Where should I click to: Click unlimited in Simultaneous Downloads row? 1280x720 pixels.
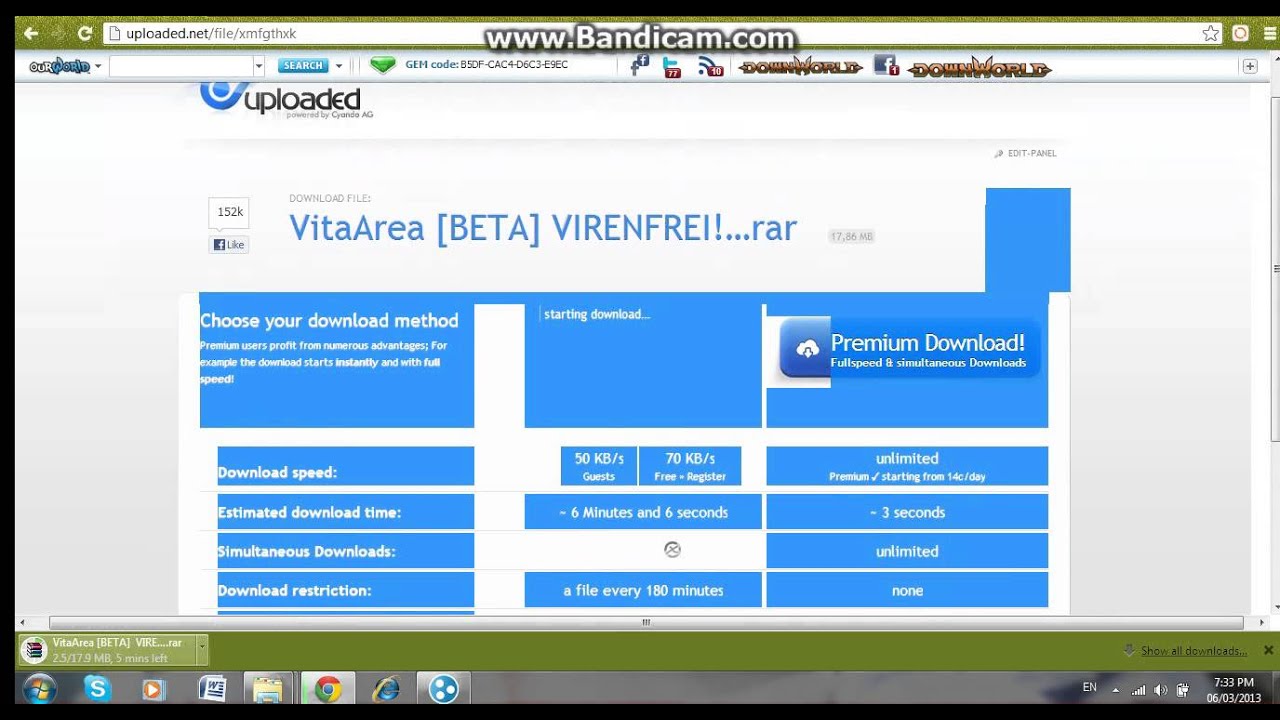tap(907, 551)
